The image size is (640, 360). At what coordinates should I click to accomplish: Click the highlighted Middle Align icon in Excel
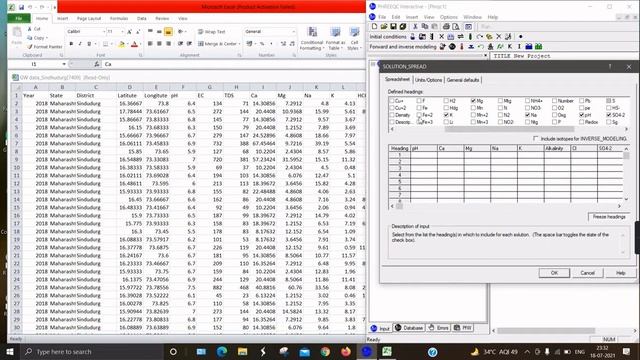tap(168, 31)
